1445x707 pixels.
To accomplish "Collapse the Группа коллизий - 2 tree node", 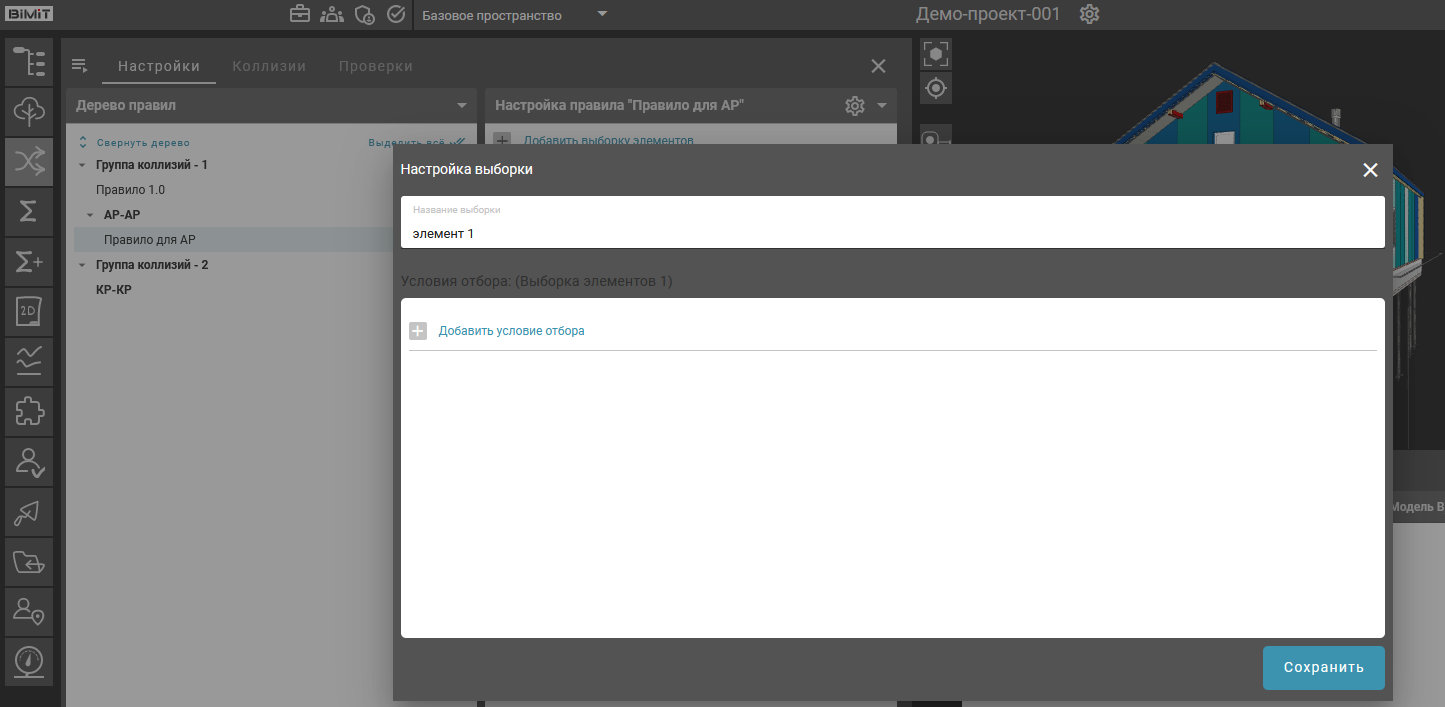I will click(82, 265).
